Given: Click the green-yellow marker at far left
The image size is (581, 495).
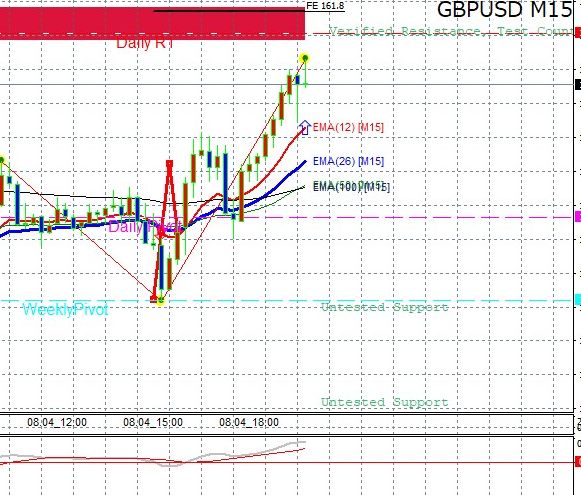Looking at the screenshot, I should tap(1, 160).
